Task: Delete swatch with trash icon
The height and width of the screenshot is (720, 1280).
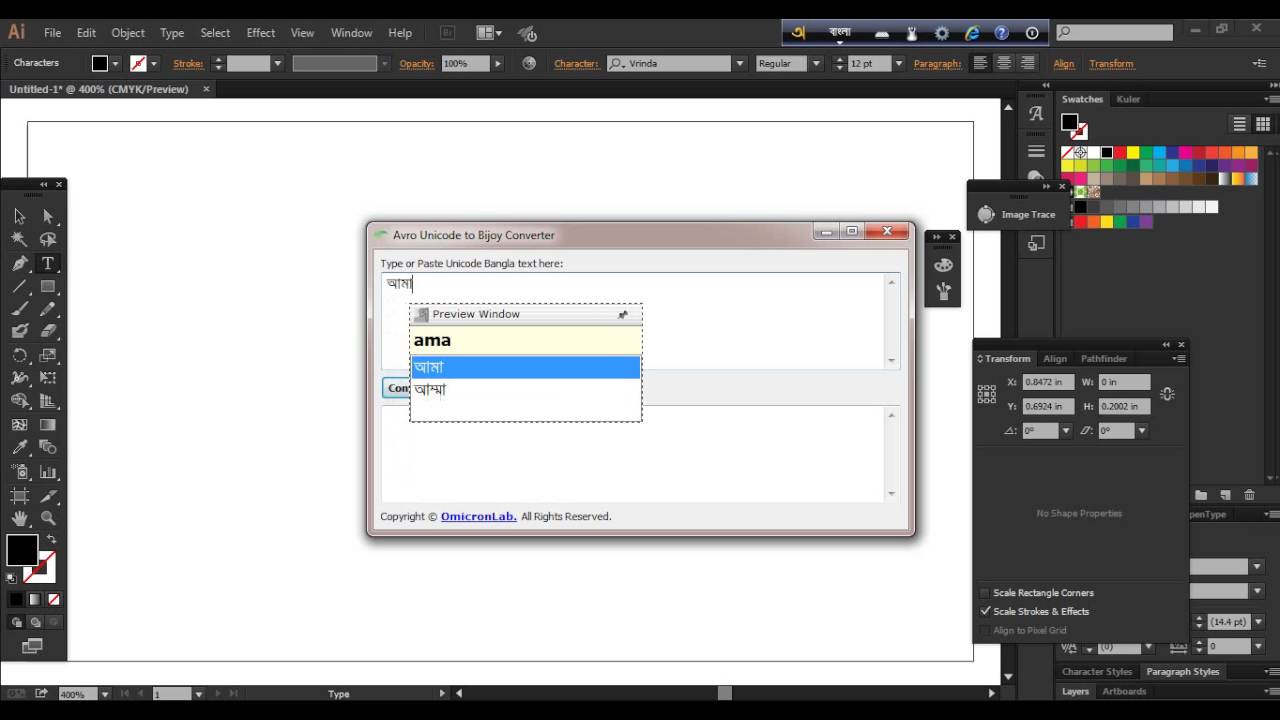Action: click(1249, 495)
